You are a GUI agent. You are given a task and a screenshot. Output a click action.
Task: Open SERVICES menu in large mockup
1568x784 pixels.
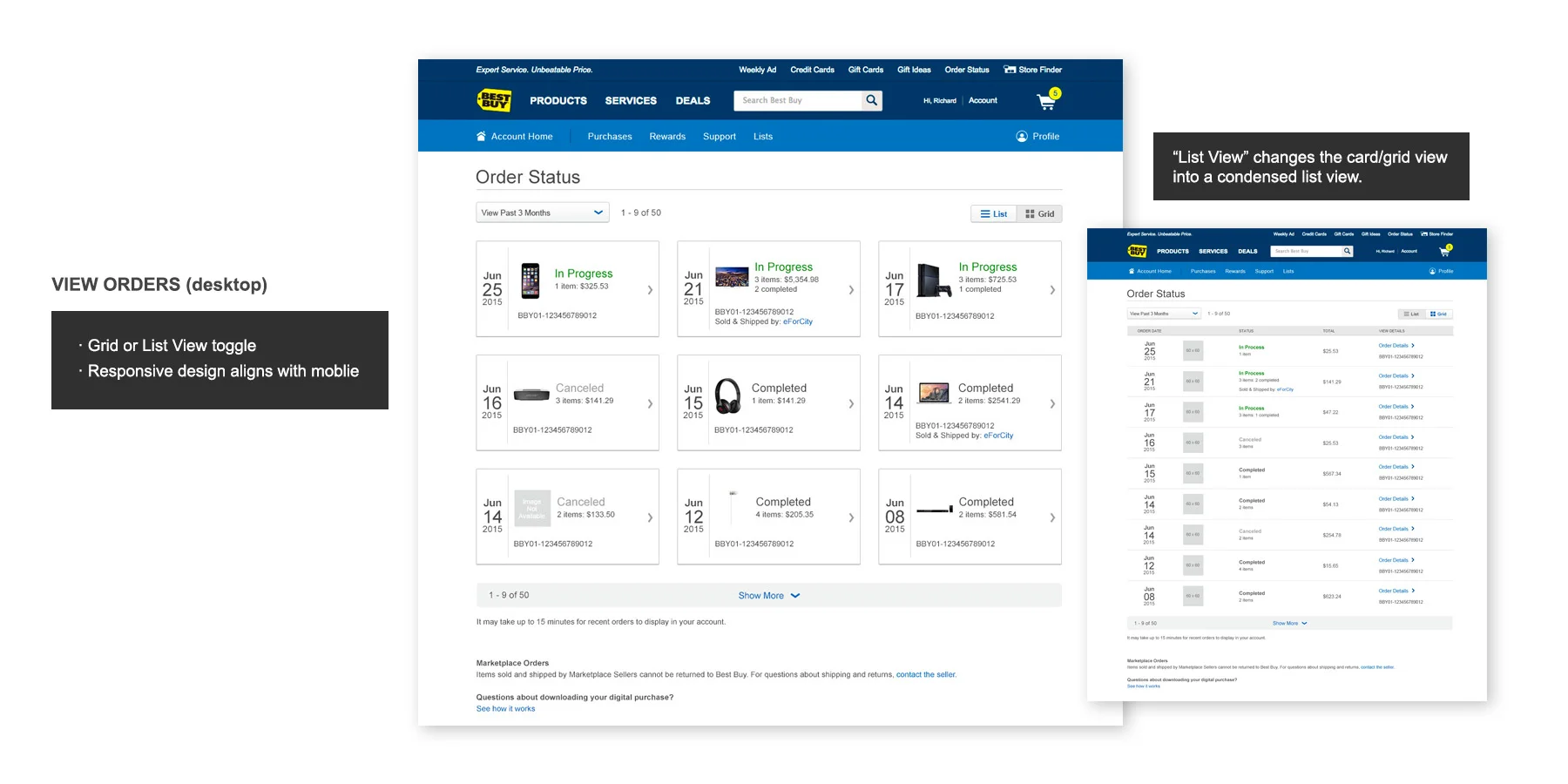coord(631,100)
